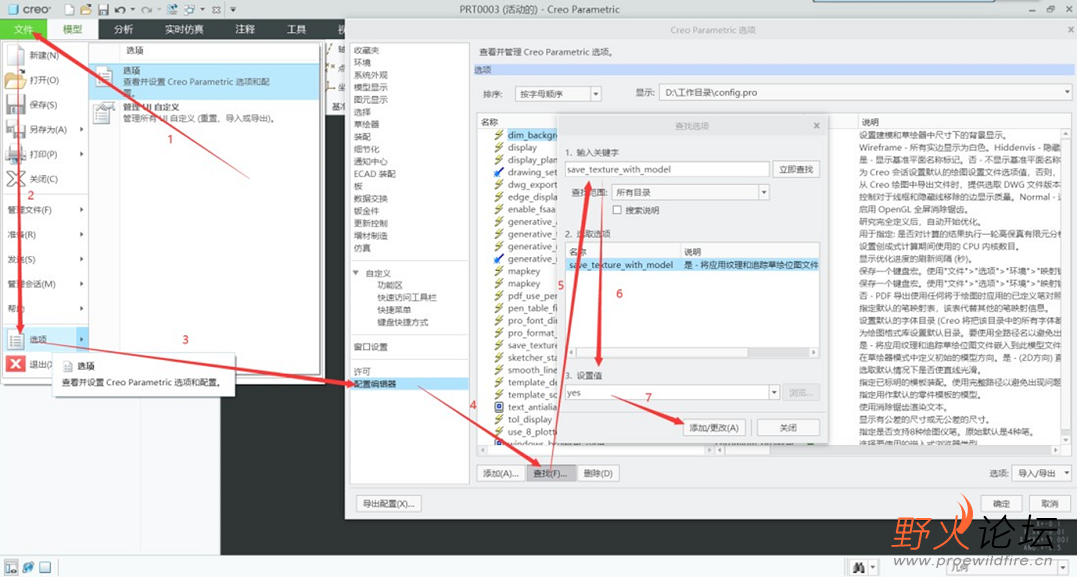Click the 选项 list icon in file menu
This screenshot has height=577, width=1077.
coord(16,339)
